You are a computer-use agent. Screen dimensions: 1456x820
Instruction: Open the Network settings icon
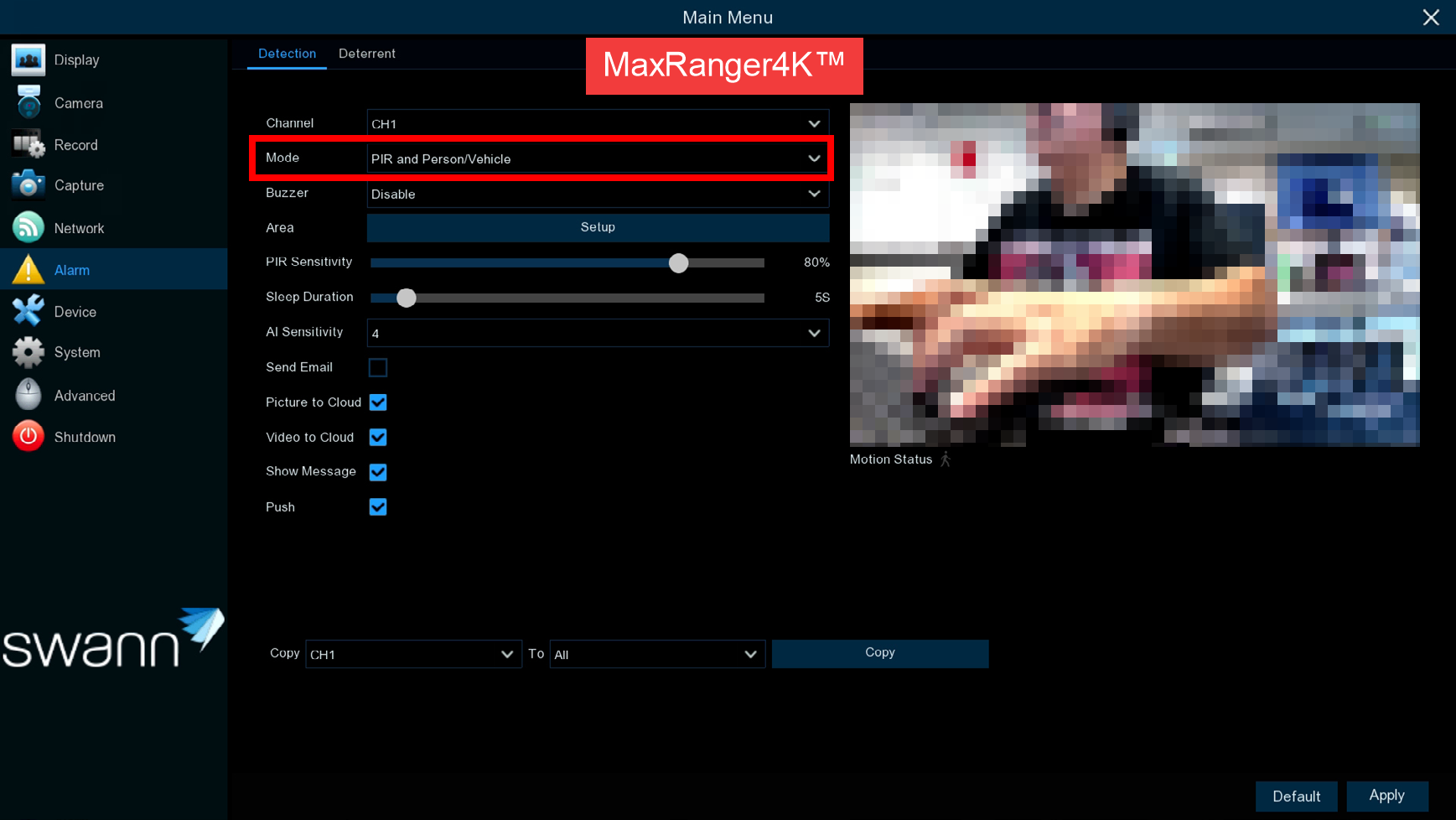[28, 228]
